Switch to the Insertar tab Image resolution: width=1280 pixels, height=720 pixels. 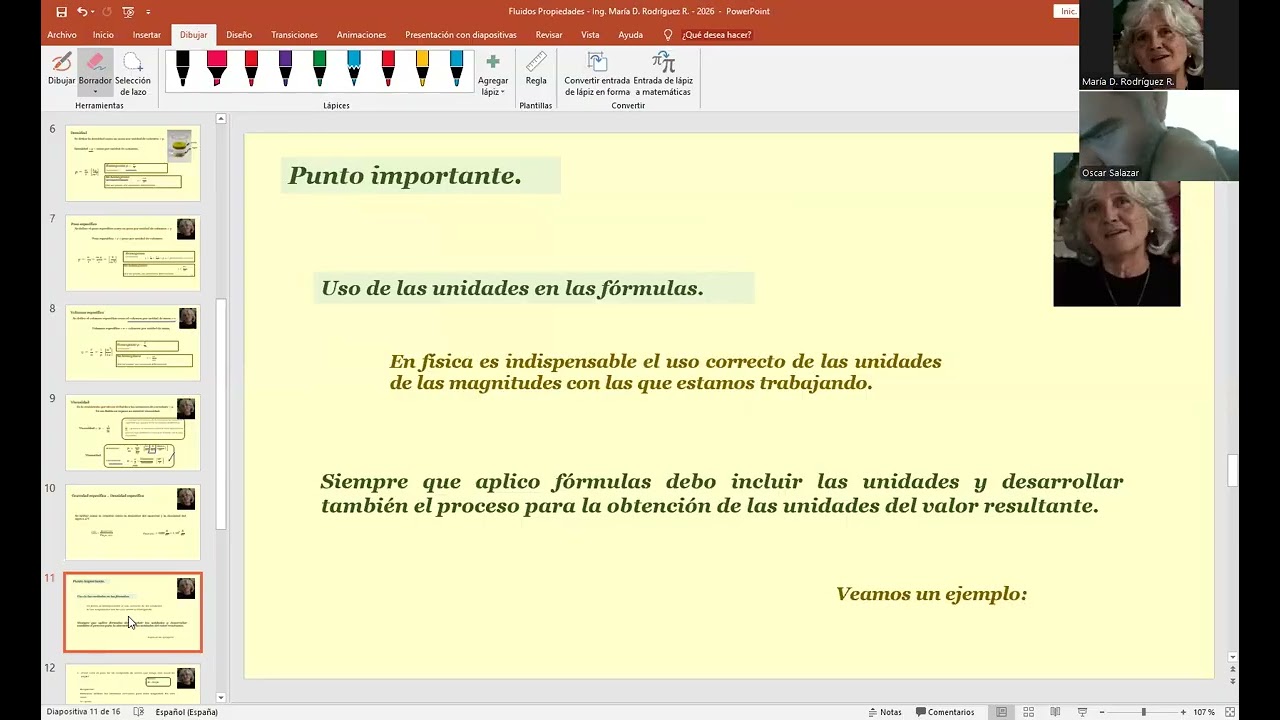point(146,35)
